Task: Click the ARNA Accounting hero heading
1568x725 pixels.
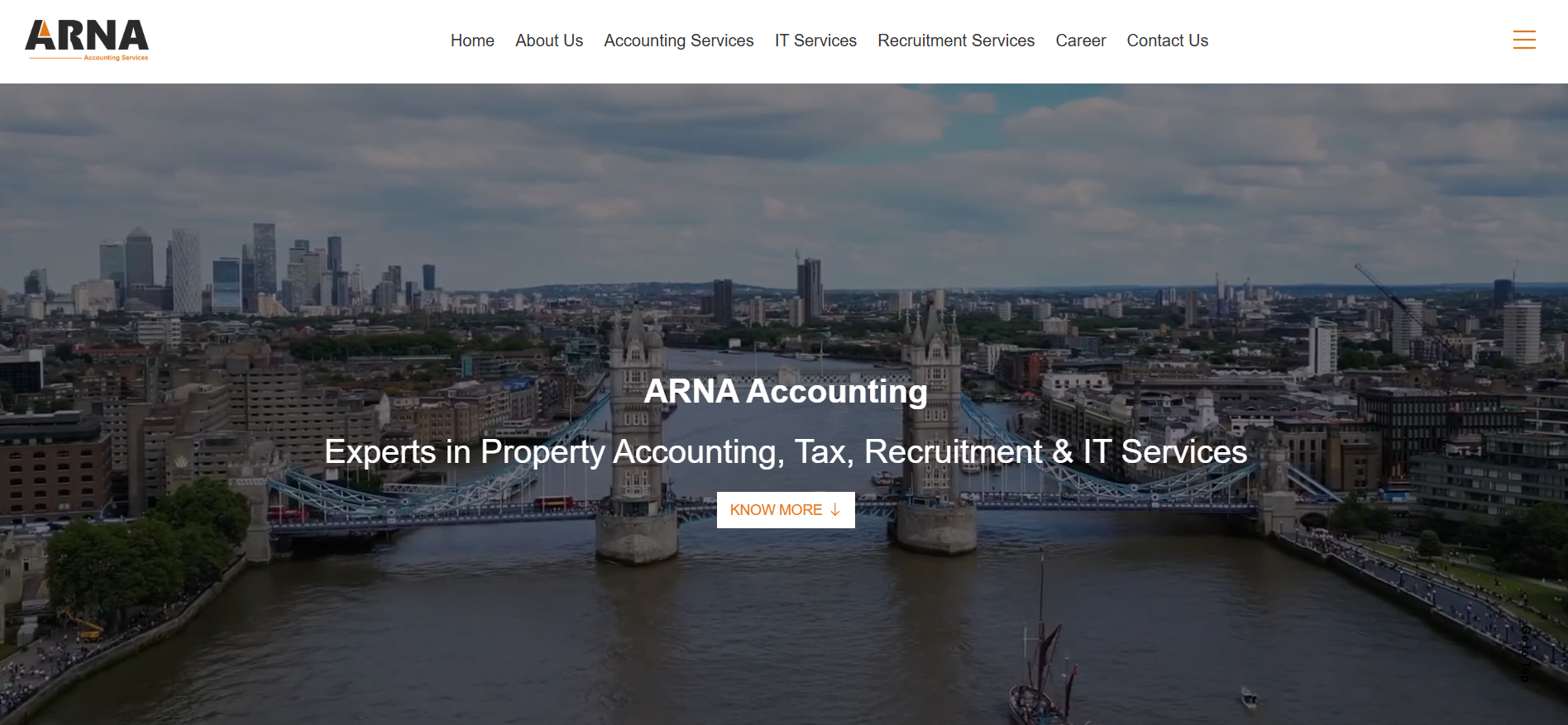Action: click(x=786, y=391)
